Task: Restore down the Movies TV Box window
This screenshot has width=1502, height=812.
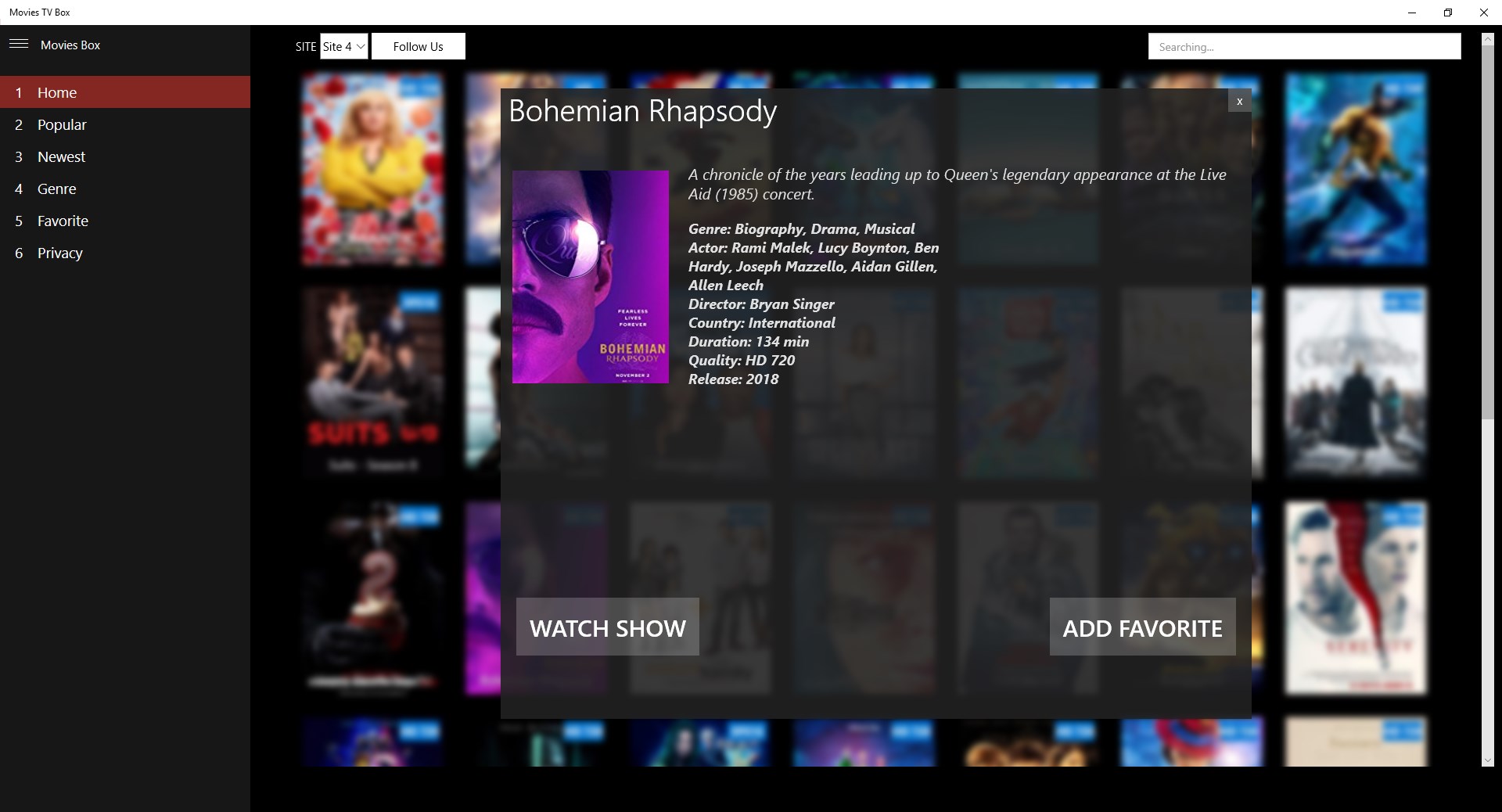Action: coord(1448,13)
